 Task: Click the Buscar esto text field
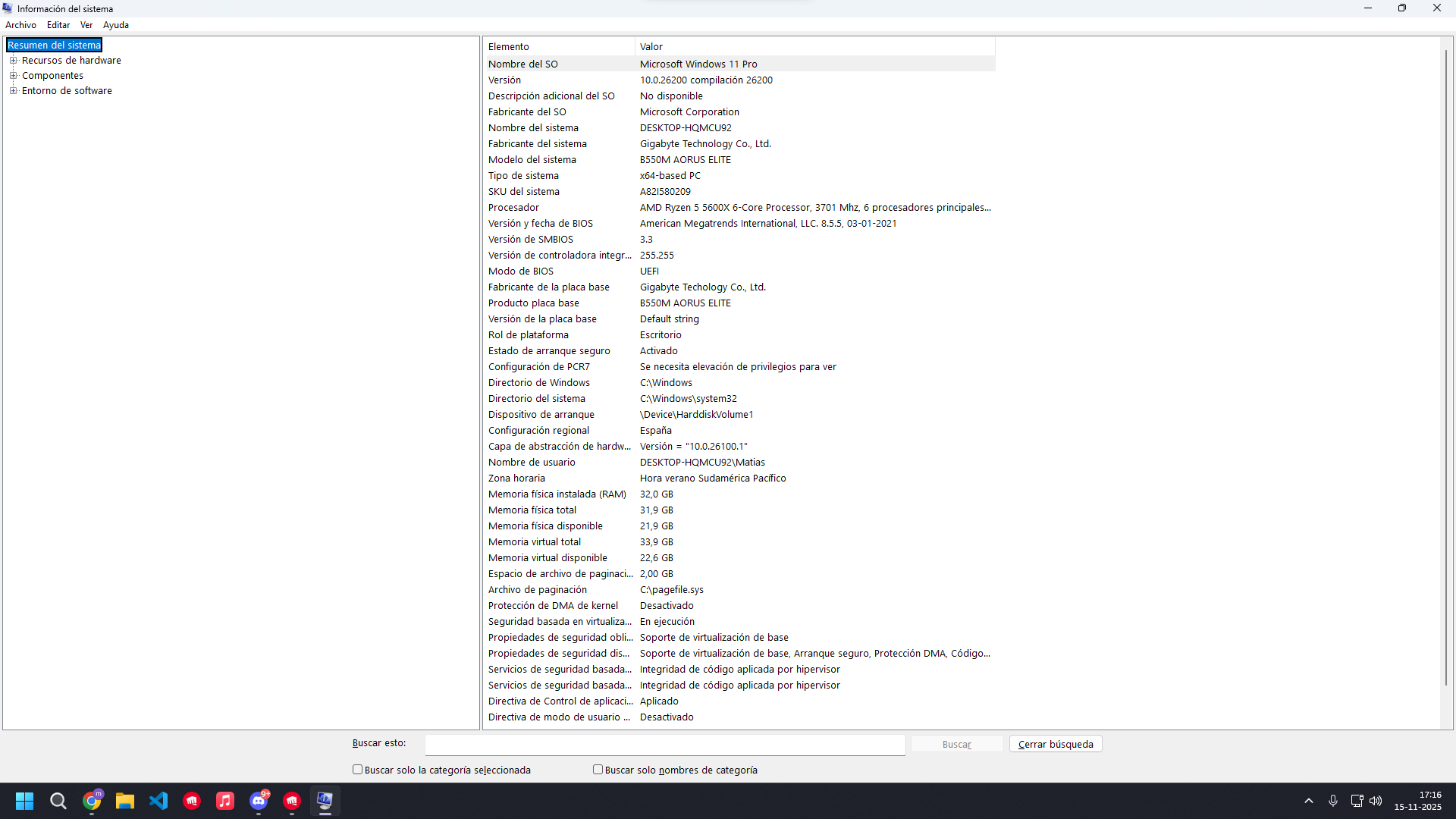pos(664,745)
